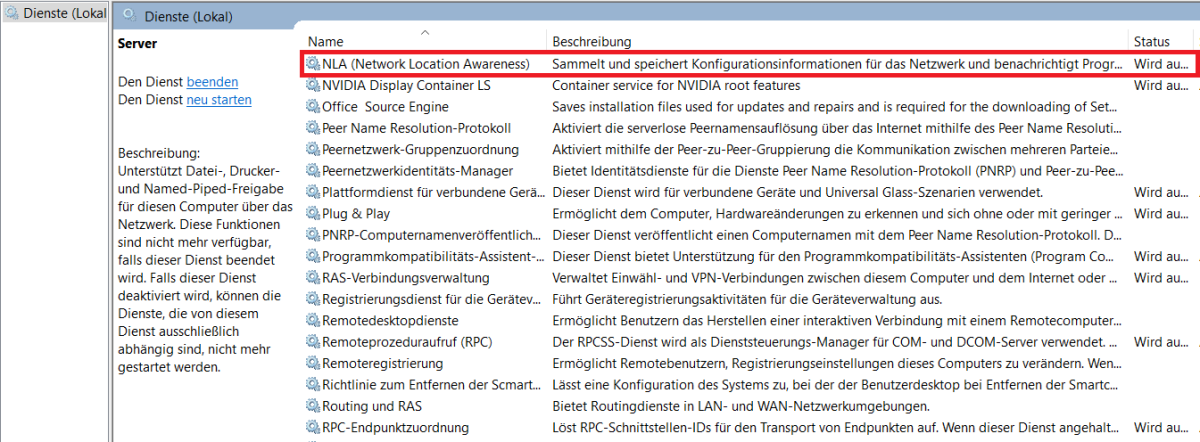Click the Routing und RAS service icon

click(314, 406)
